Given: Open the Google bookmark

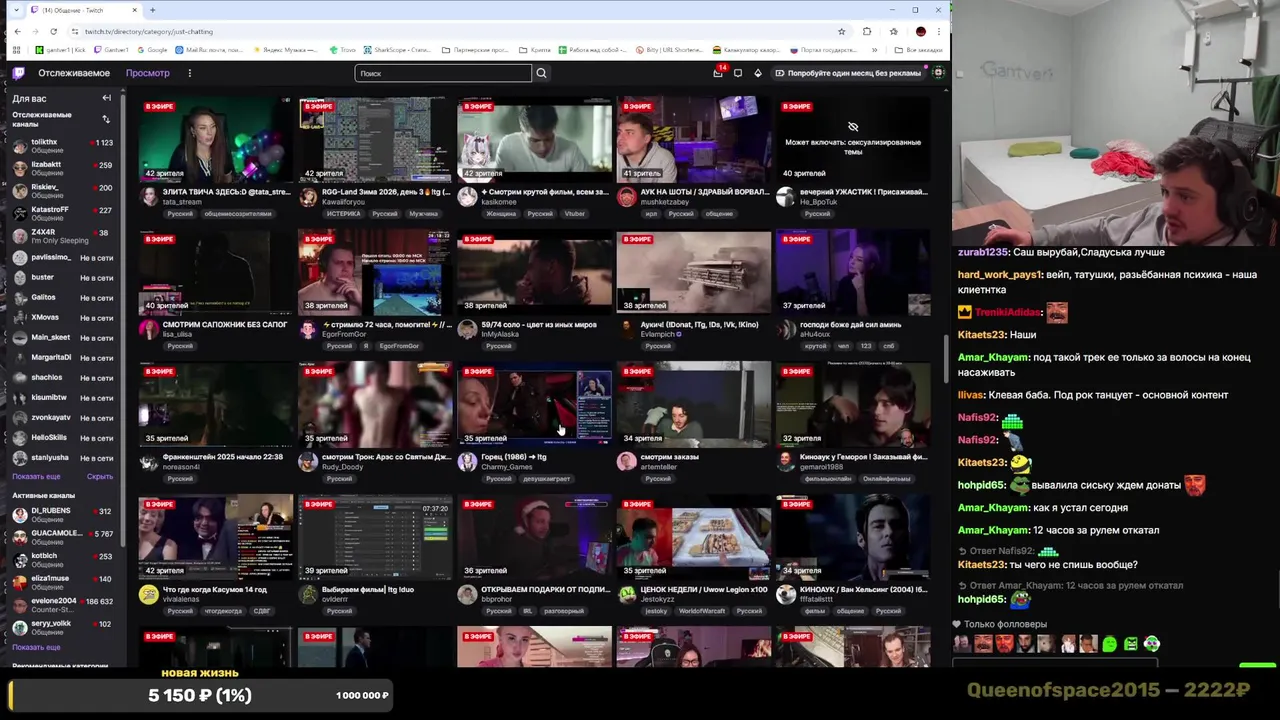Looking at the screenshot, I should 152,50.
